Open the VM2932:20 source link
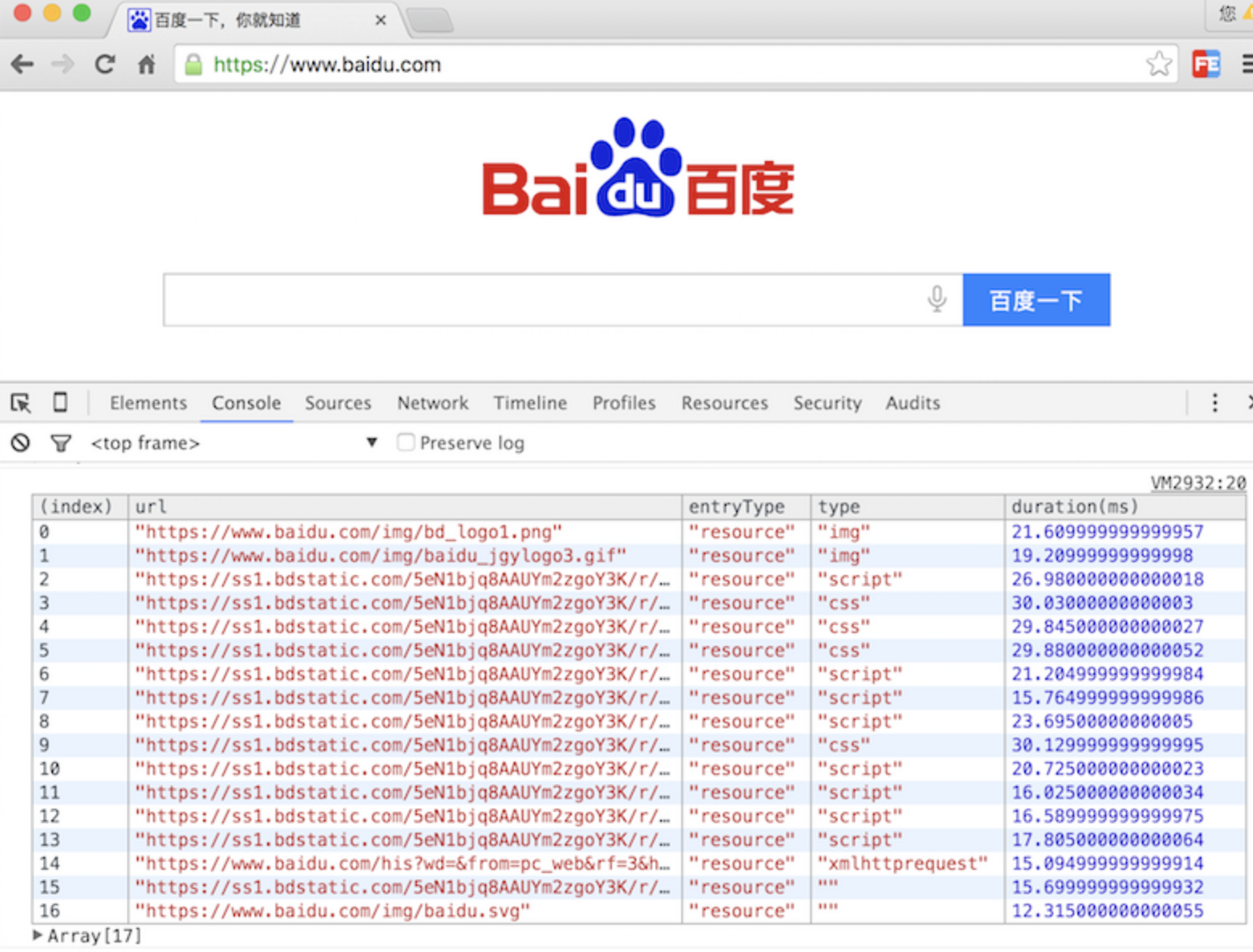This screenshot has height=952, width=1253. (x=1197, y=482)
